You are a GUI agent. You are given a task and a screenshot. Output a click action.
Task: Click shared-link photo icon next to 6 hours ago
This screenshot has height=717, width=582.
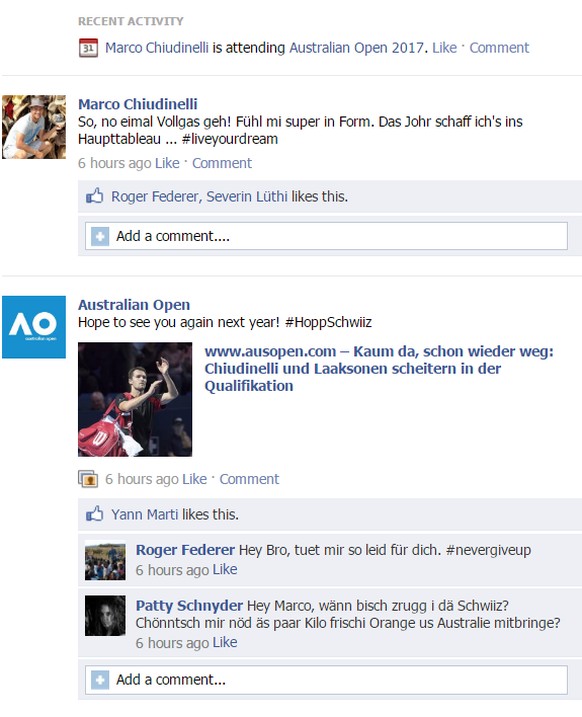(88, 479)
